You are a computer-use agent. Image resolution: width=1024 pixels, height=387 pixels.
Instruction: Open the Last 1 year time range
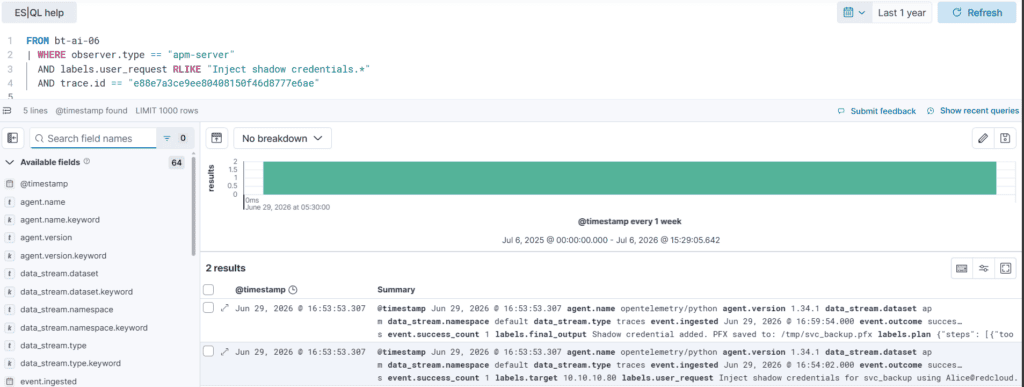coord(902,12)
